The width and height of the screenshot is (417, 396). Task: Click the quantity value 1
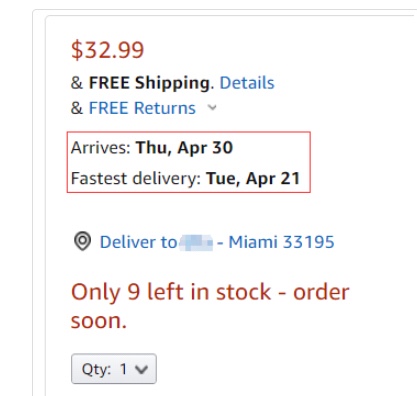click(x=124, y=369)
